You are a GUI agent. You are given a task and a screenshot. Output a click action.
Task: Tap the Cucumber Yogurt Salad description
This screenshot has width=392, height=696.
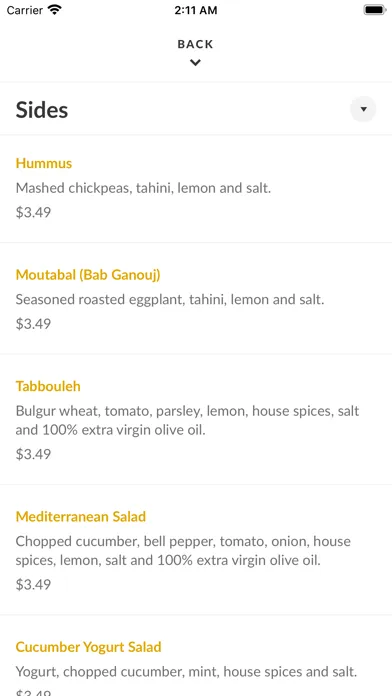tap(186, 672)
